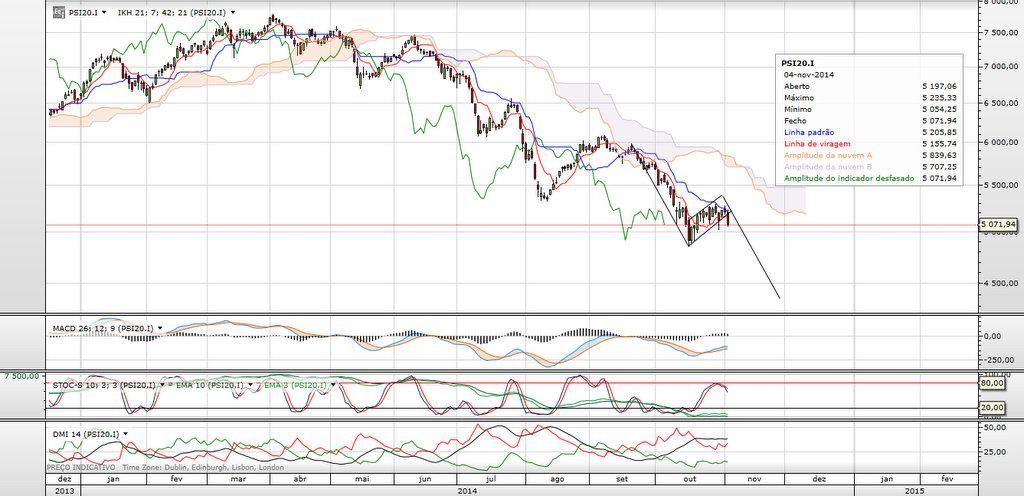Viewport: 1024px width, 496px height.
Task: Click the 8 000,00 price axis label
Action: click(x=1001, y=3)
